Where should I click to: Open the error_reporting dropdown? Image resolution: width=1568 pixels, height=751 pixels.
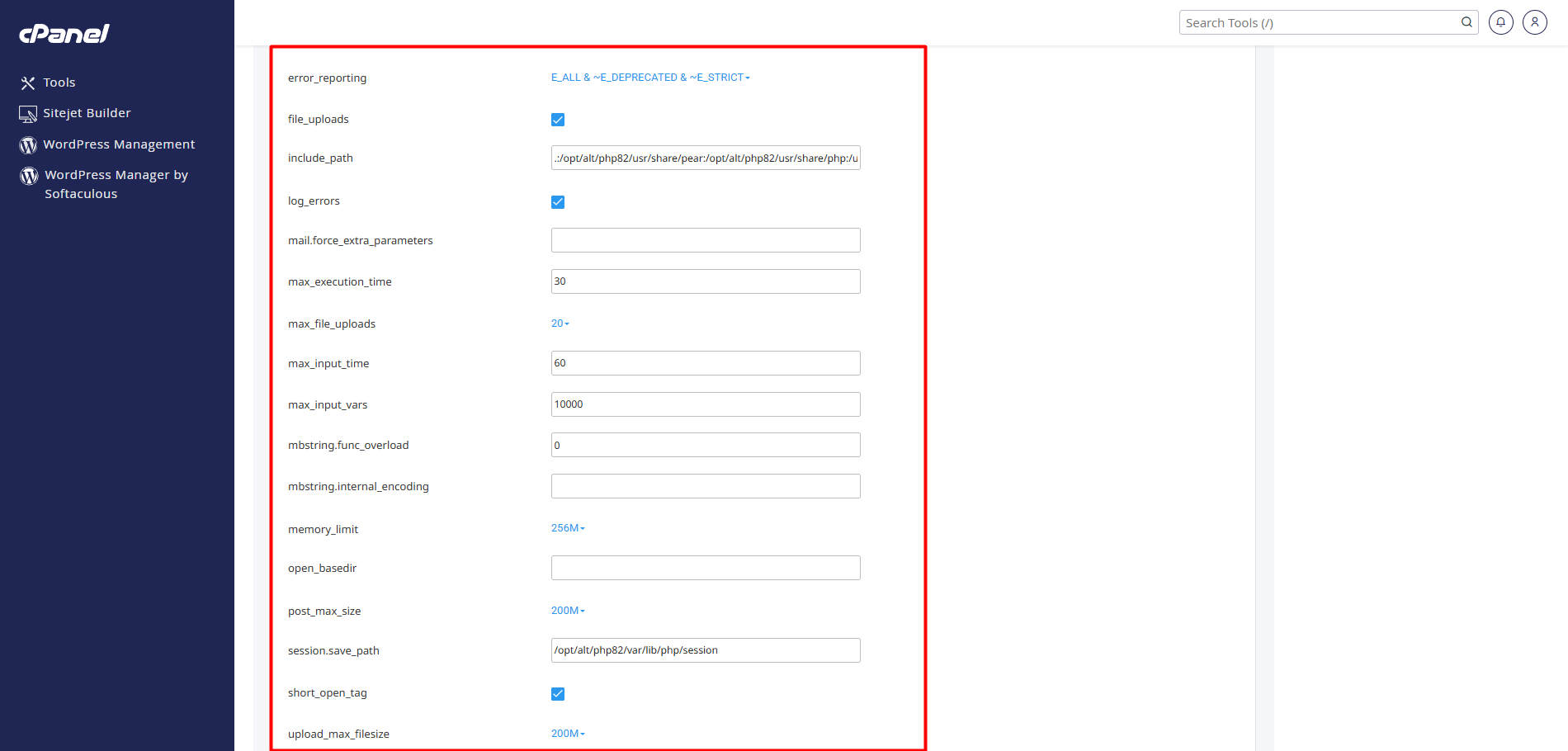click(650, 78)
